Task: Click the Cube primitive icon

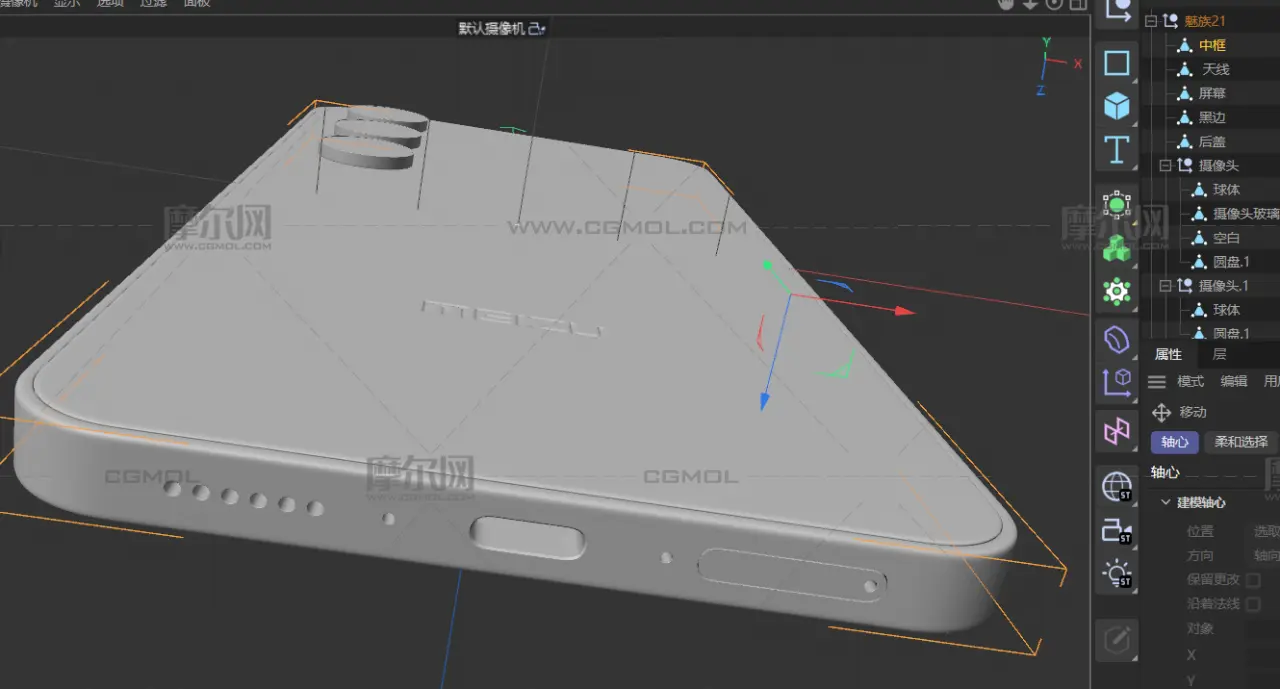Action: click(x=1116, y=106)
